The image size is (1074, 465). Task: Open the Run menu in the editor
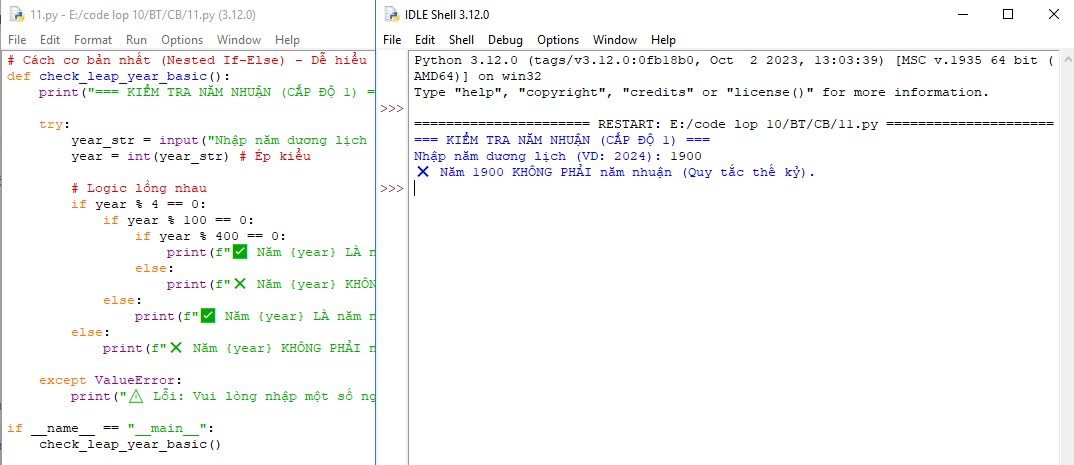coord(137,40)
